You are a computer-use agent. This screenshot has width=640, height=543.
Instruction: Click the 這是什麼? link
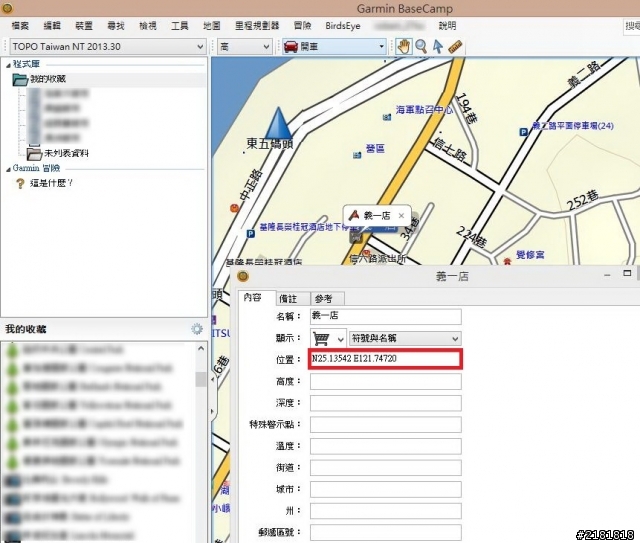point(51,183)
